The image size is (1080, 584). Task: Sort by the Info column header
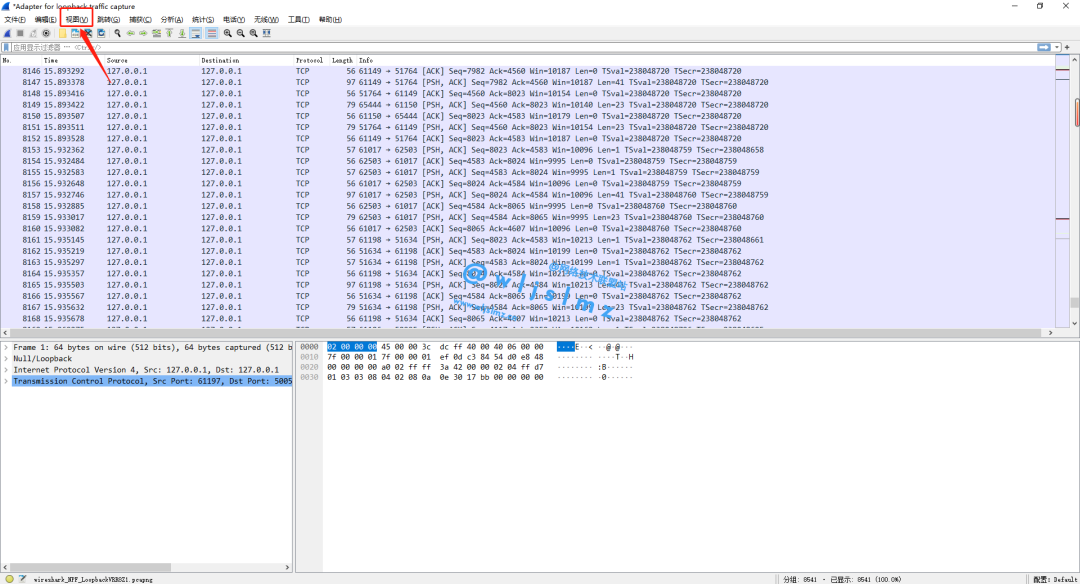click(705, 61)
